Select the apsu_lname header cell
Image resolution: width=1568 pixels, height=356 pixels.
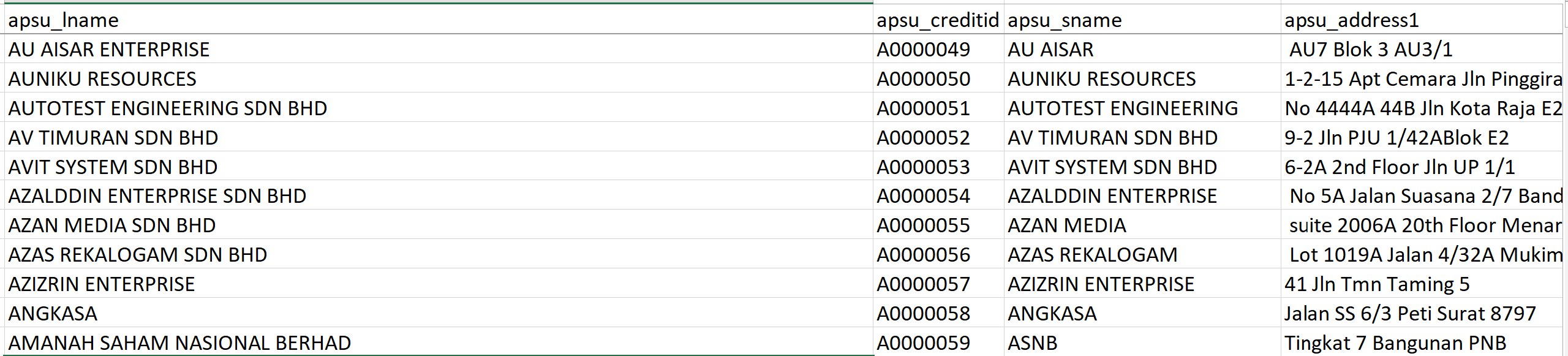[x=439, y=20]
